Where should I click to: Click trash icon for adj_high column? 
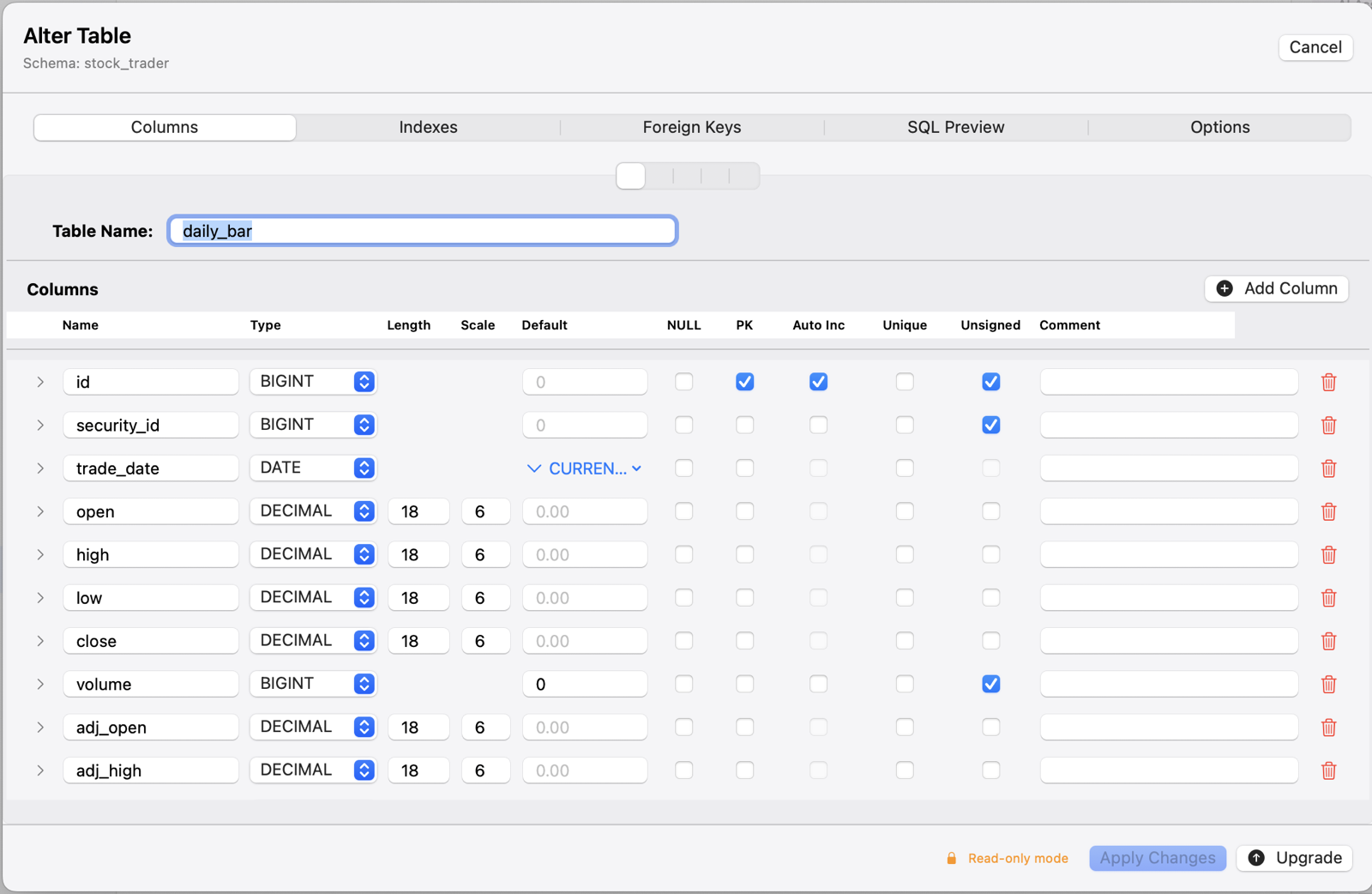(x=1328, y=770)
